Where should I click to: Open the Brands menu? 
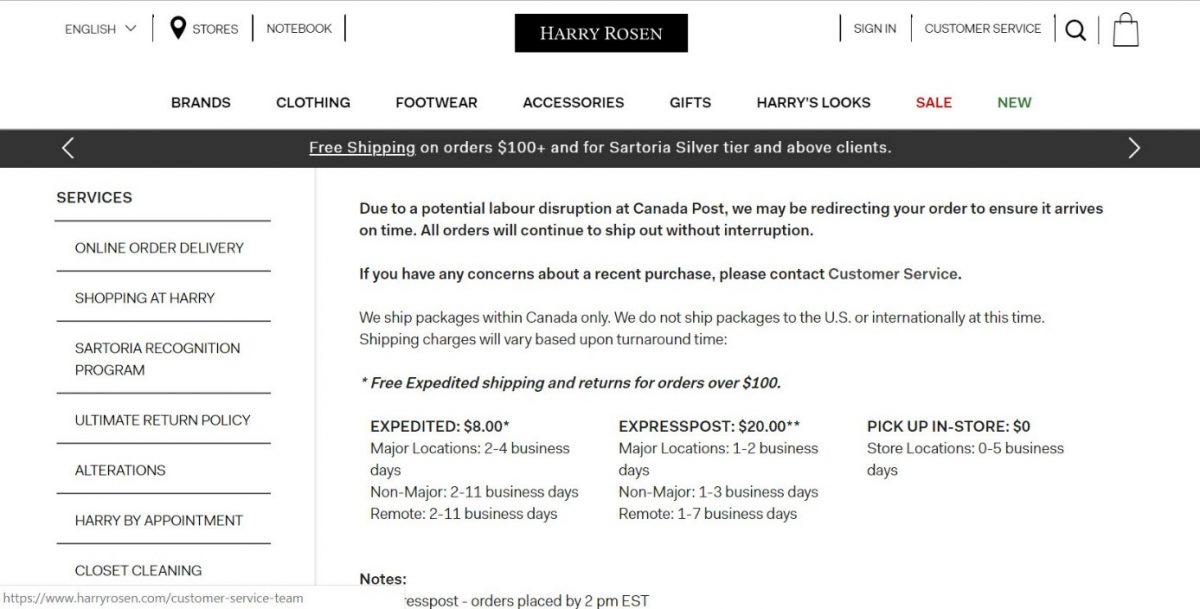201,102
